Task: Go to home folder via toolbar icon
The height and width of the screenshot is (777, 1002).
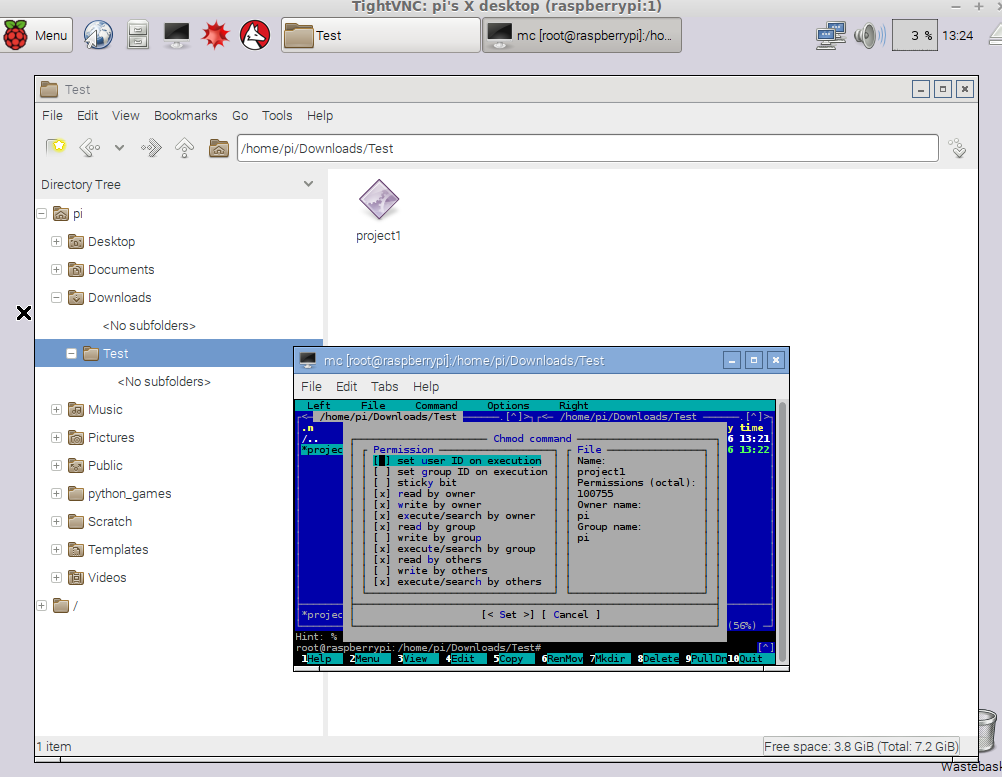Action: click(218, 149)
